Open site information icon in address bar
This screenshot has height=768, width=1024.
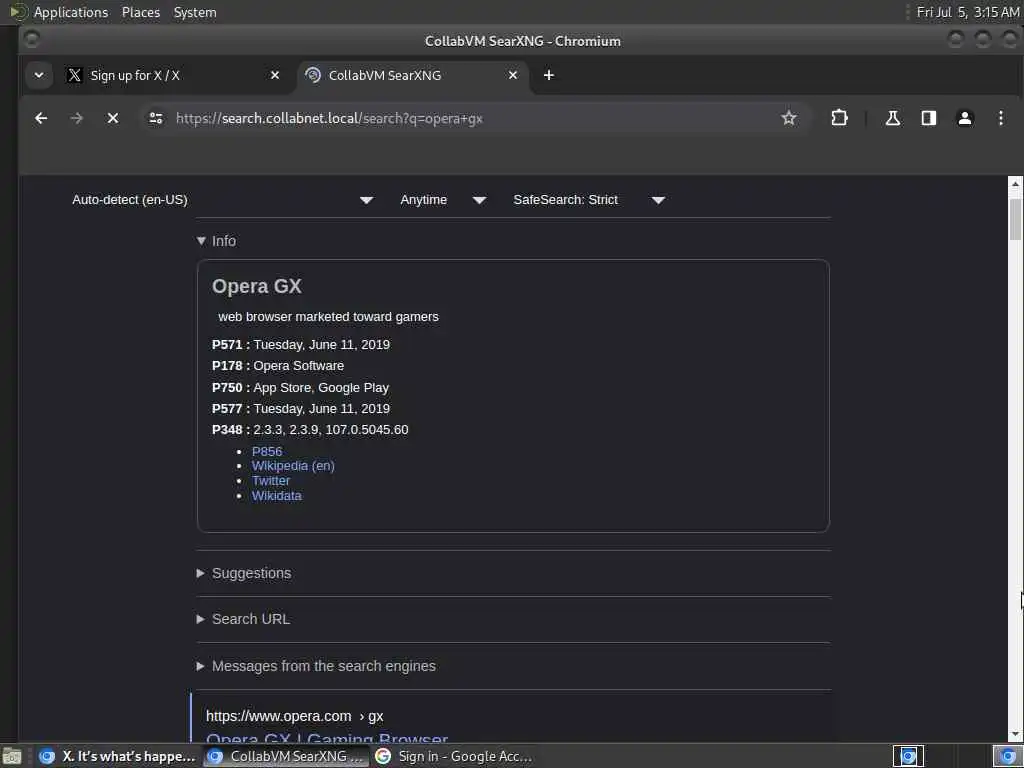click(x=155, y=118)
